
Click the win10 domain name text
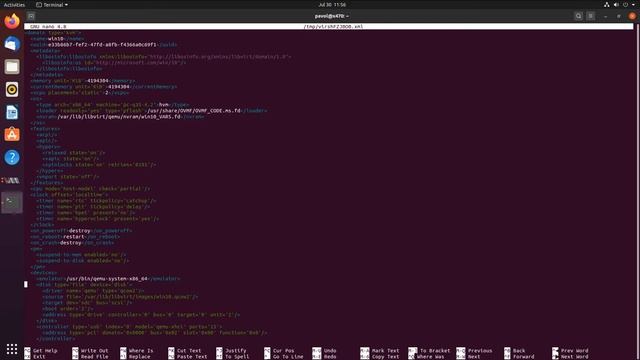pos(56,39)
